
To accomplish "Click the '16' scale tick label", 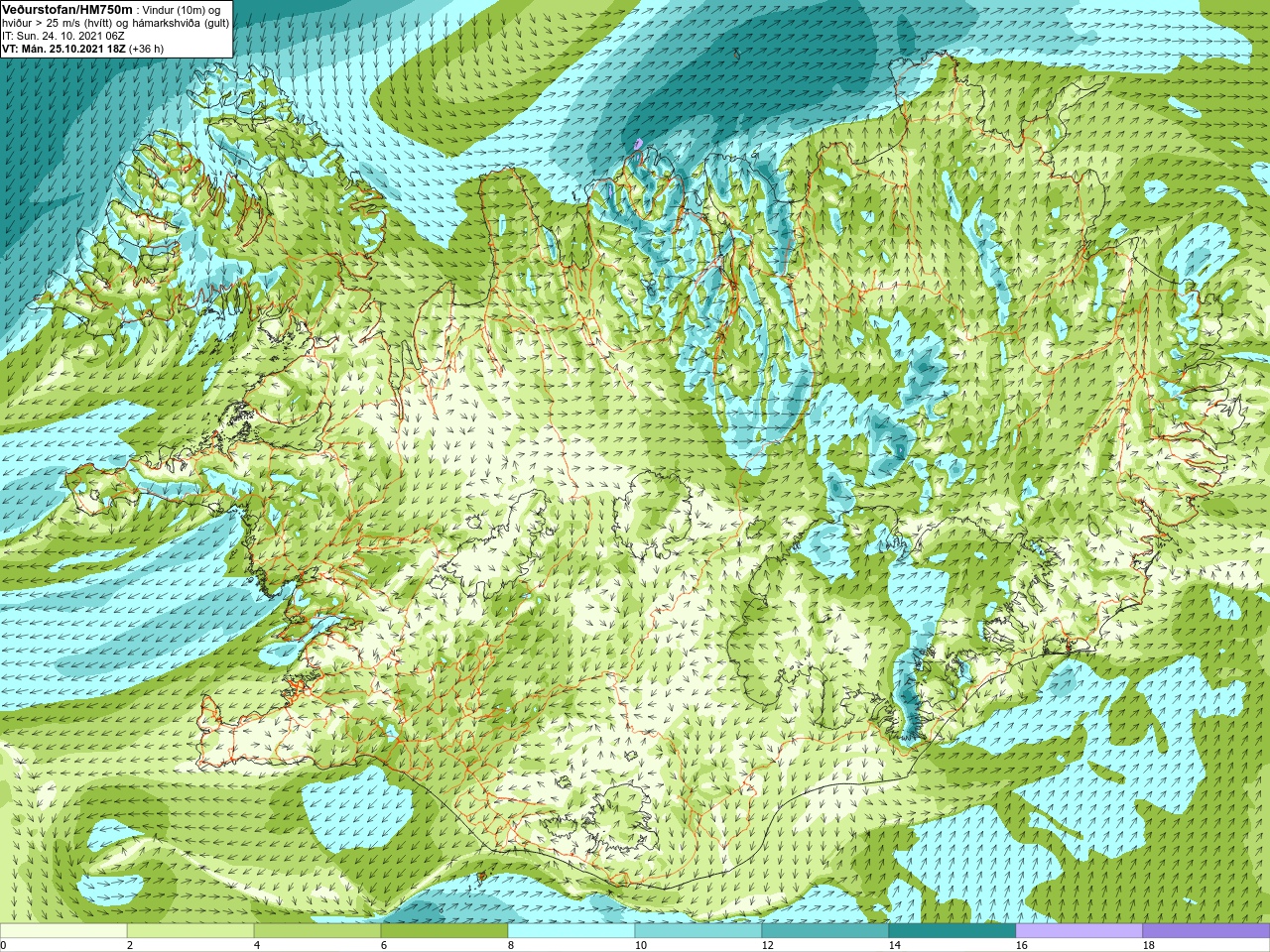I will coord(1021,945).
